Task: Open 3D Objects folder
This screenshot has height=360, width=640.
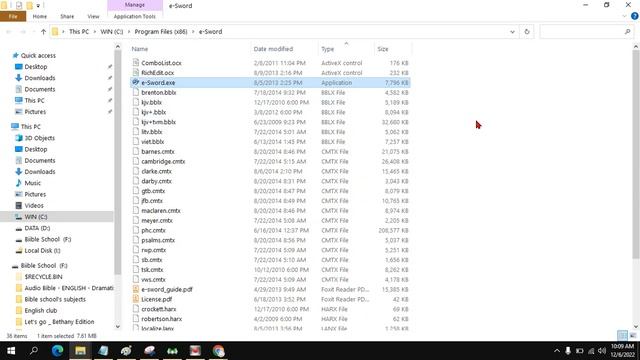Action: click(x=39, y=138)
